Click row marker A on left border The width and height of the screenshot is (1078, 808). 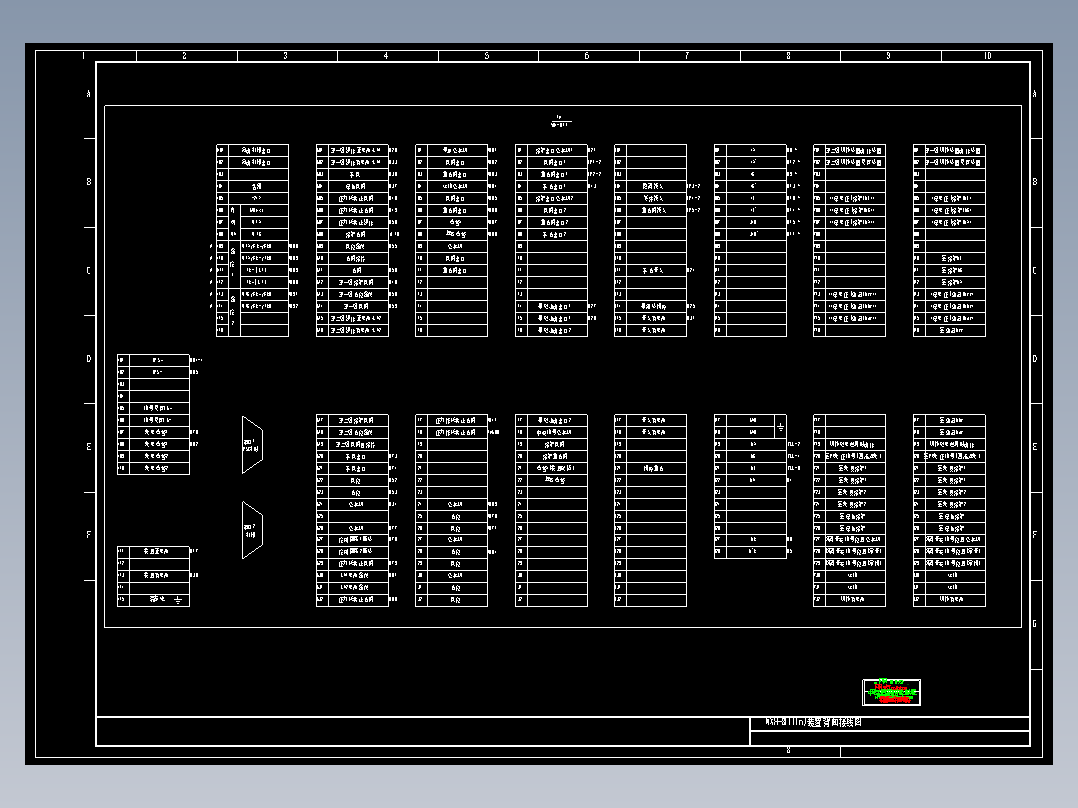pos(89,94)
